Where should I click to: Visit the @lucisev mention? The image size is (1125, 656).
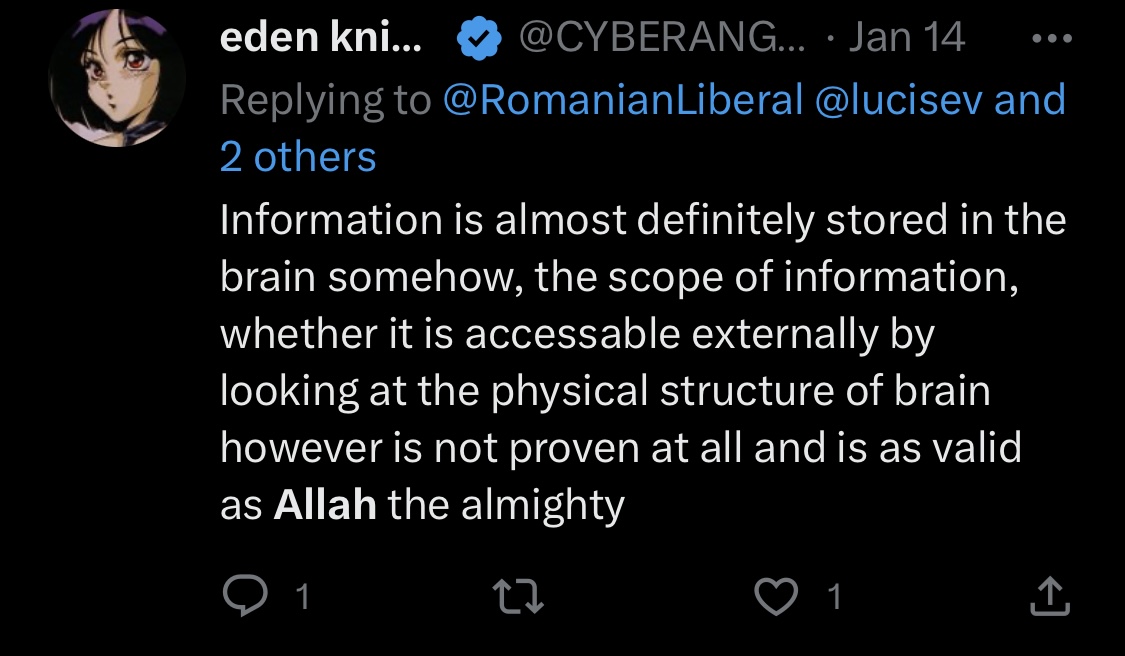(898, 100)
